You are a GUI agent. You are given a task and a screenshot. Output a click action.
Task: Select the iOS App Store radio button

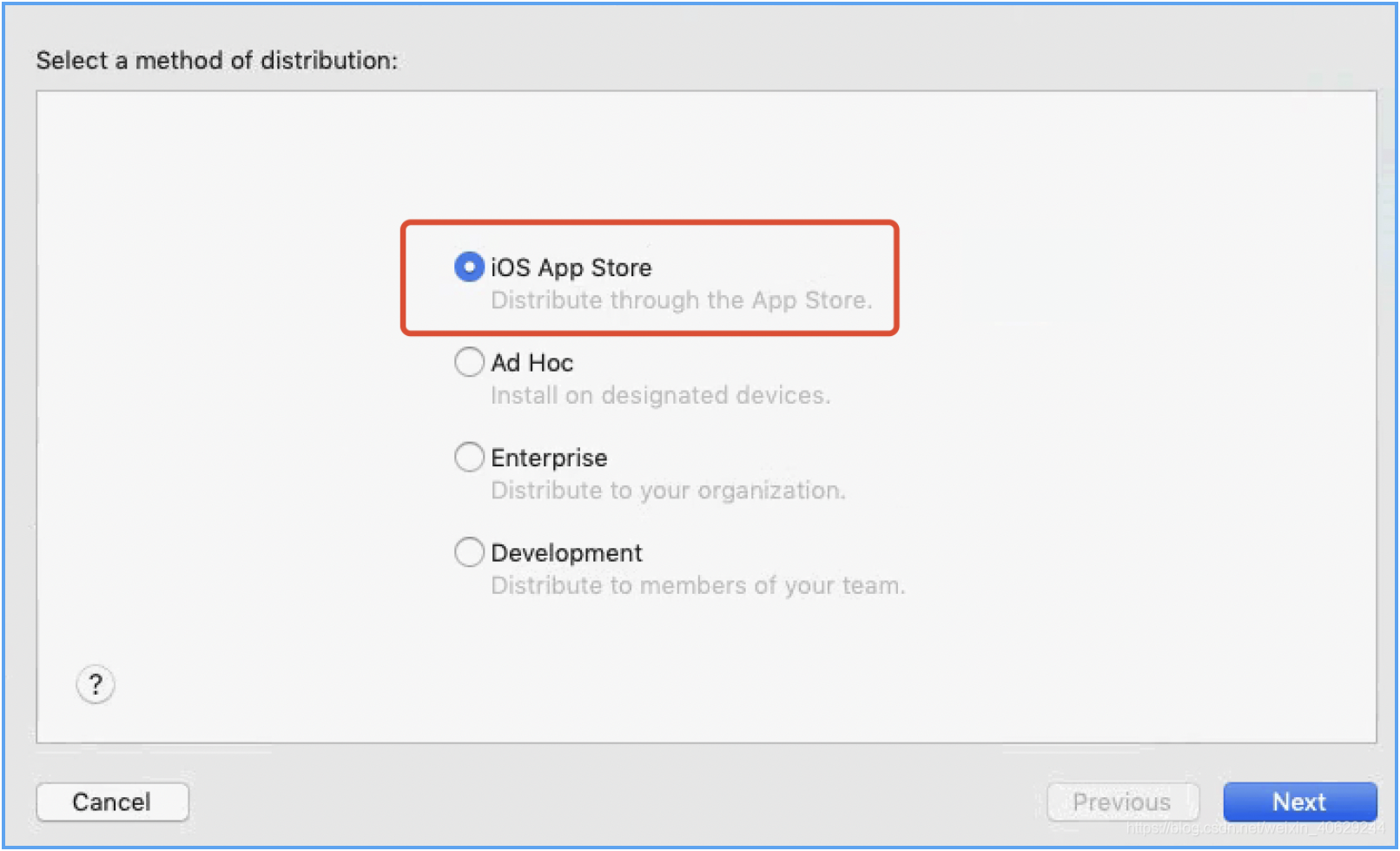[x=469, y=267]
